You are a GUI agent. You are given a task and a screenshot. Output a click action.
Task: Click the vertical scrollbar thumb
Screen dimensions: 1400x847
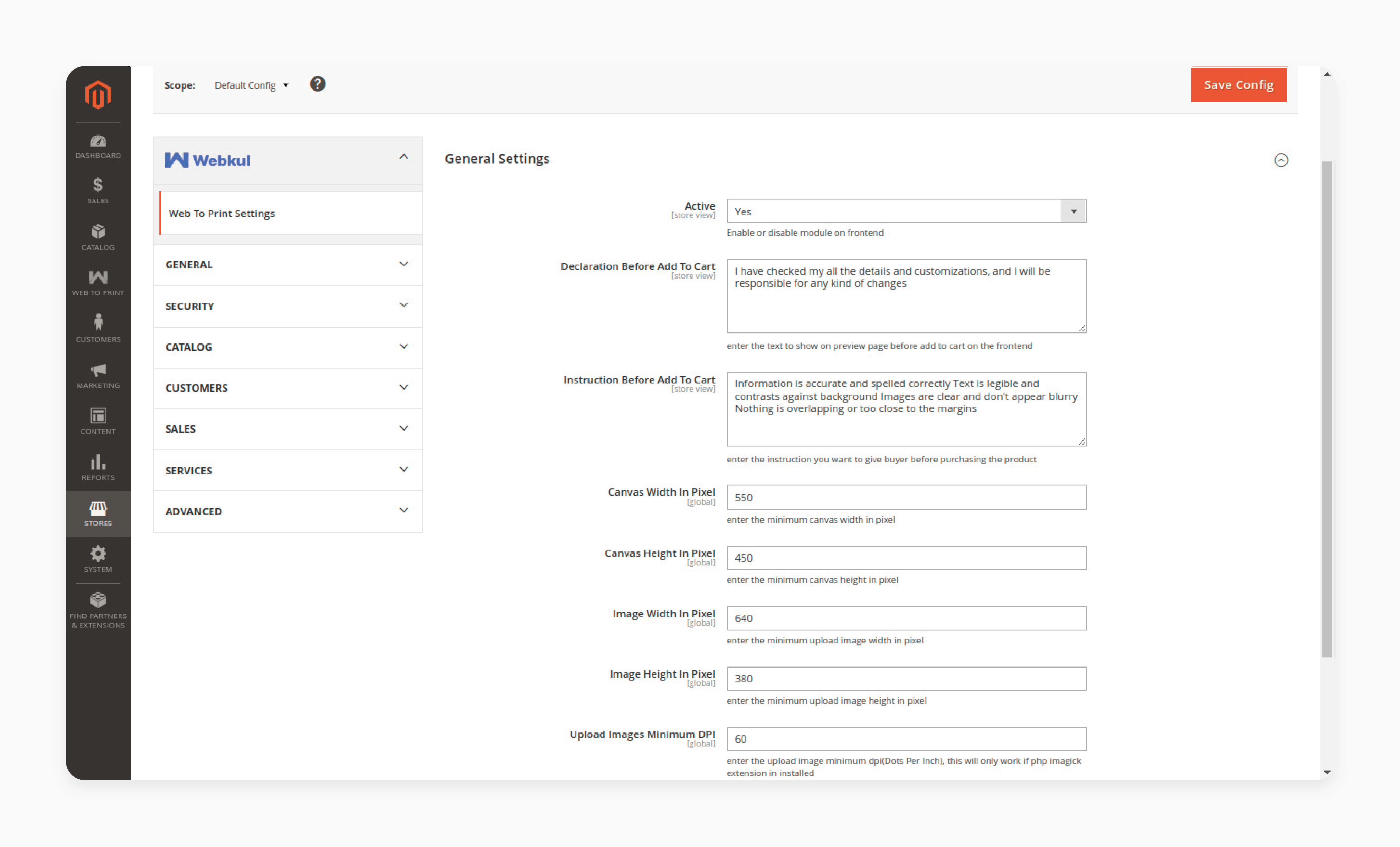pyautogui.click(x=1327, y=409)
